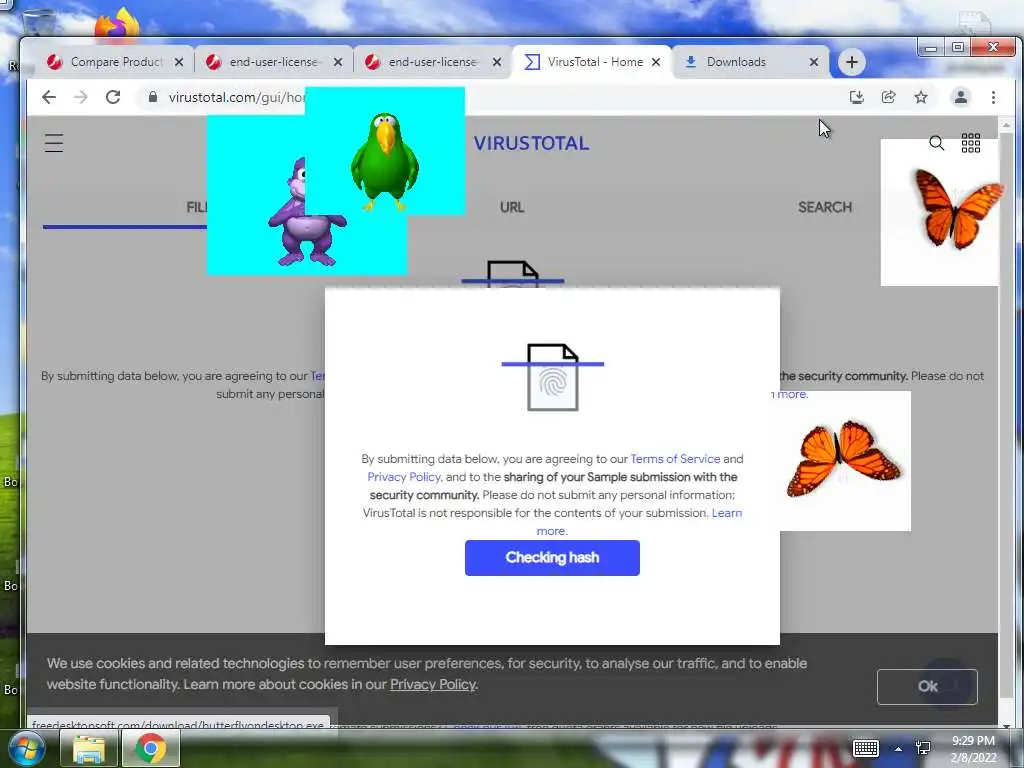Click the green parrot desktop character
Screen dimensions: 1024x768
(x=385, y=161)
